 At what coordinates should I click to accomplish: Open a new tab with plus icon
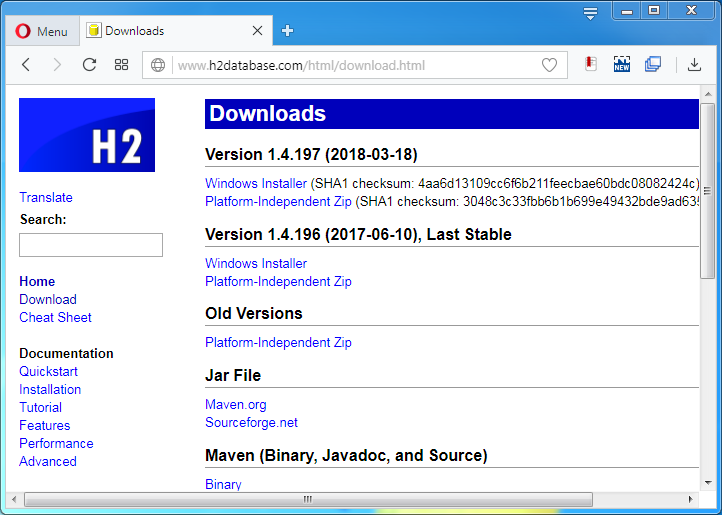click(x=287, y=31)
